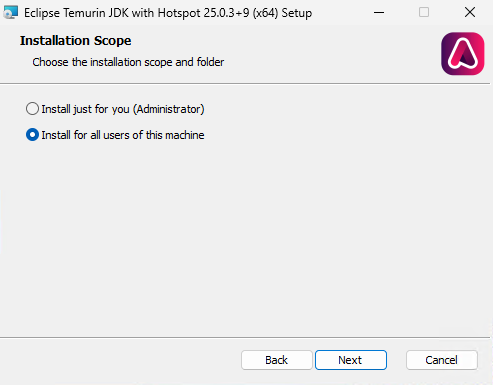Go to the previous step with Back
The width and height of the screenshot is (493, 385).
pos(277,360)
